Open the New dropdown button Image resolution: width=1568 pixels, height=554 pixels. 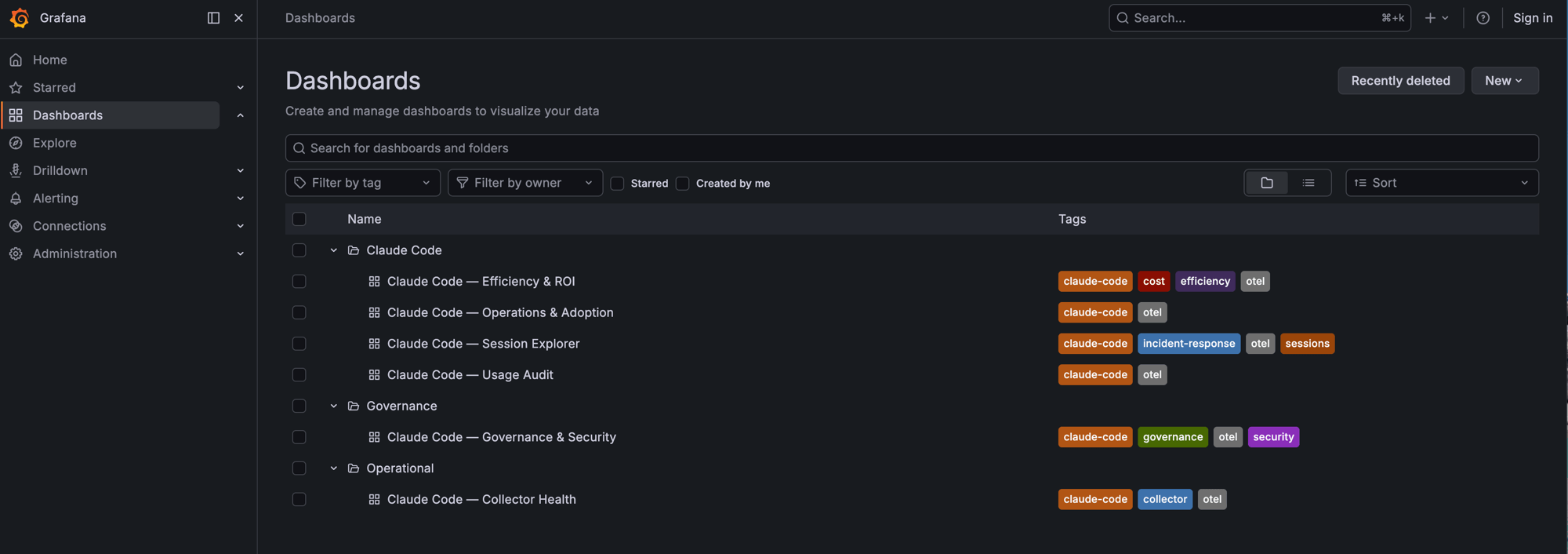click(x=1504, y=81)
